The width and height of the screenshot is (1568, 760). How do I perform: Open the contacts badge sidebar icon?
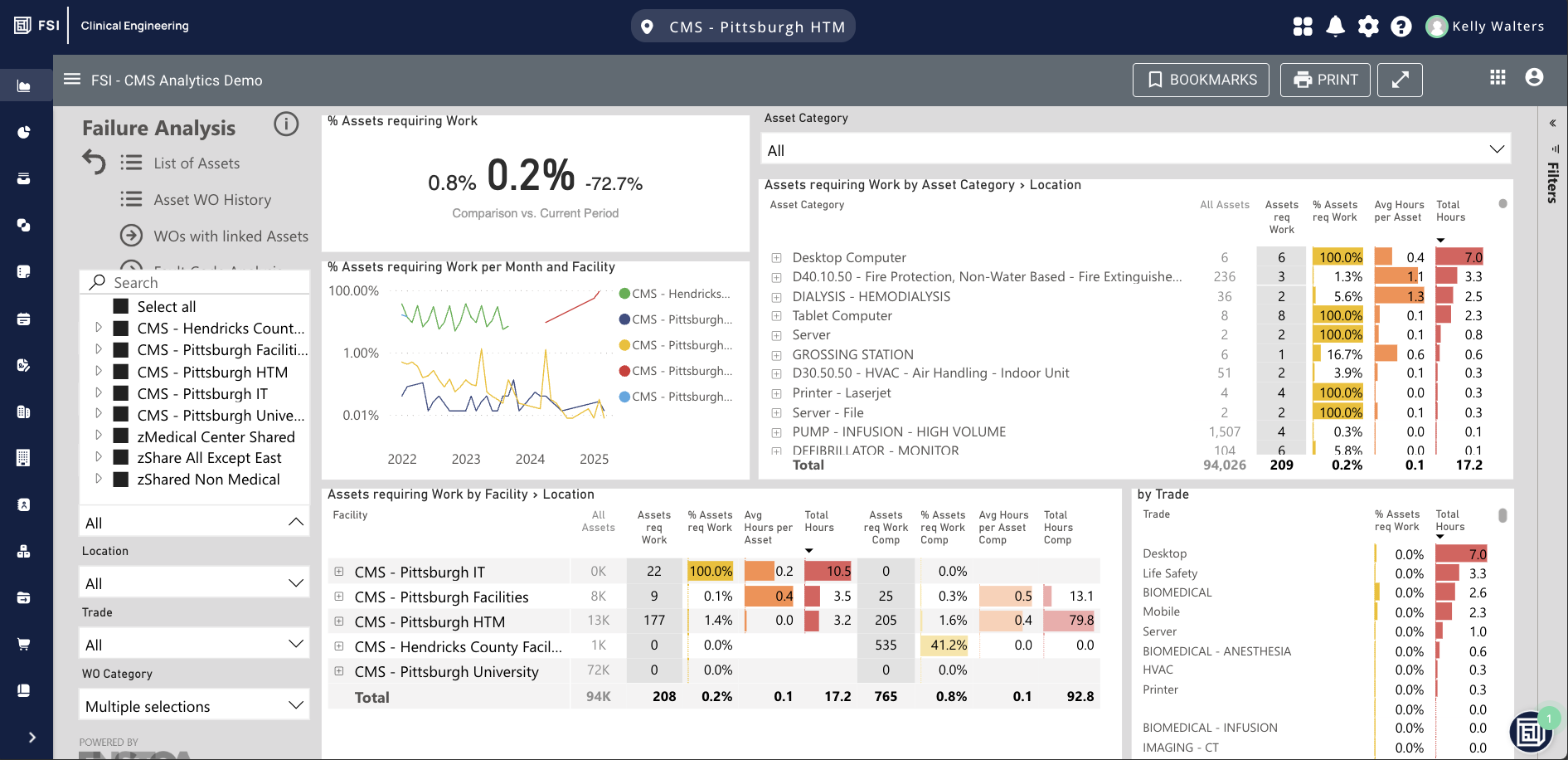(x=24, y=504)
